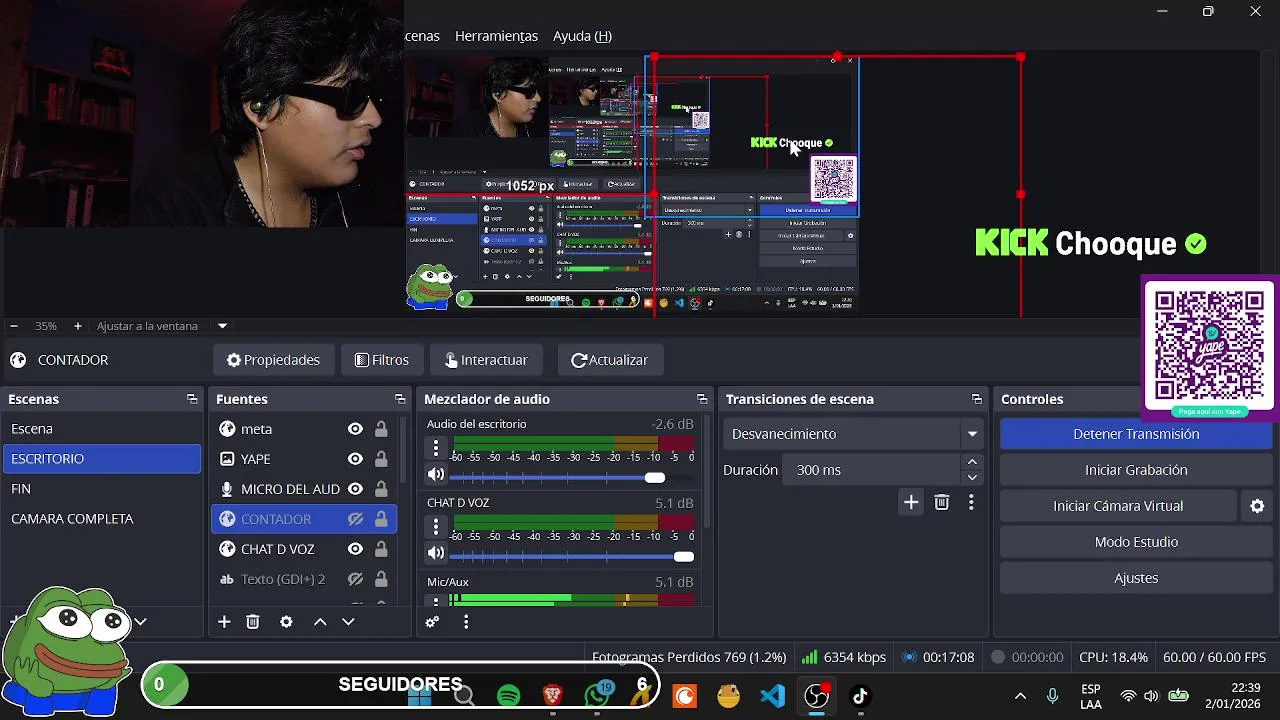Click Iniciar Cámara Virtual
This screenshot has height=720, width=1280.
[x=1118, y=506]
